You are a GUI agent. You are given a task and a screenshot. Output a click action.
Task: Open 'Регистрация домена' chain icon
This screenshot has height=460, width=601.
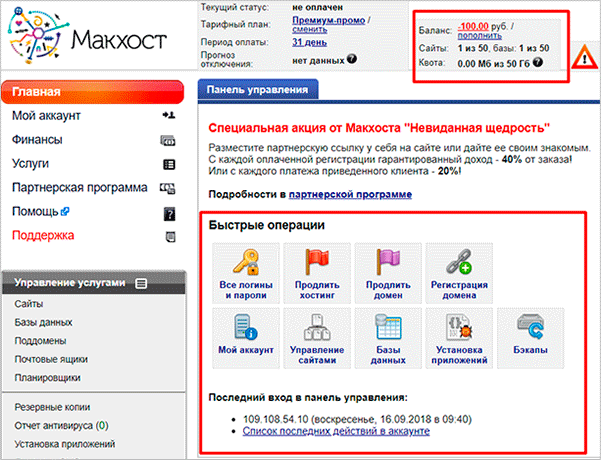pos(459,261)
